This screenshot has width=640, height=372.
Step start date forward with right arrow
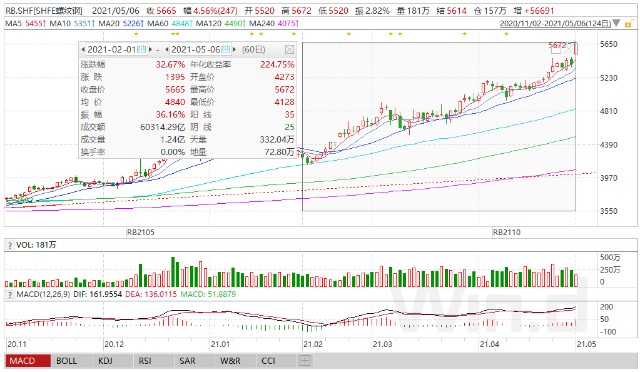coord(151,50)
